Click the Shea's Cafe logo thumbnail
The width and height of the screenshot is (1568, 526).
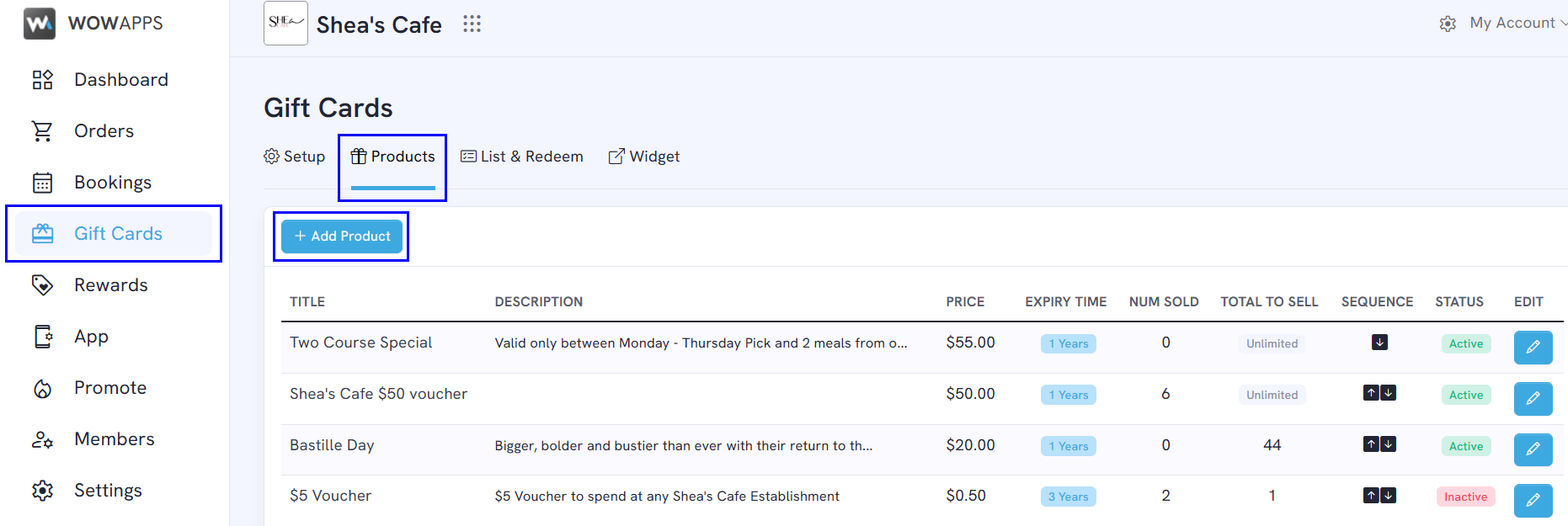(x=285, y=23)
